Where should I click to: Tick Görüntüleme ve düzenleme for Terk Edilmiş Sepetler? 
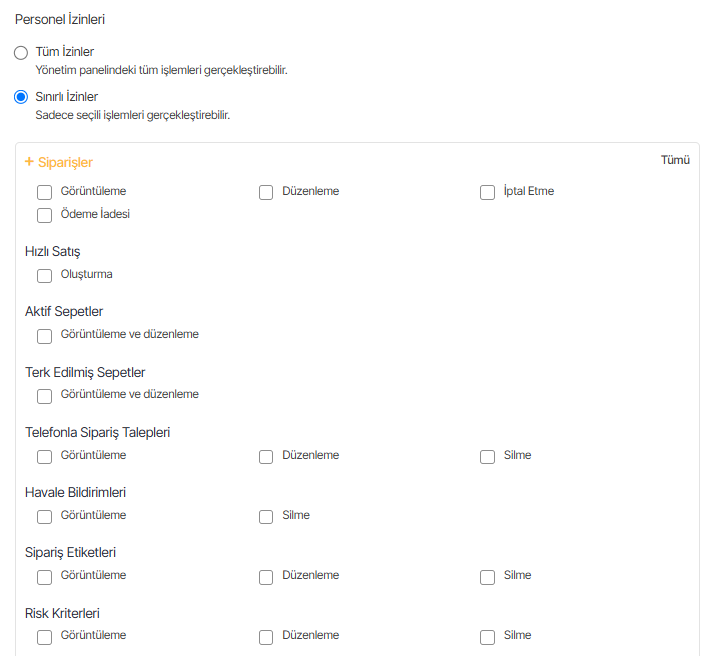pos(44,396)
